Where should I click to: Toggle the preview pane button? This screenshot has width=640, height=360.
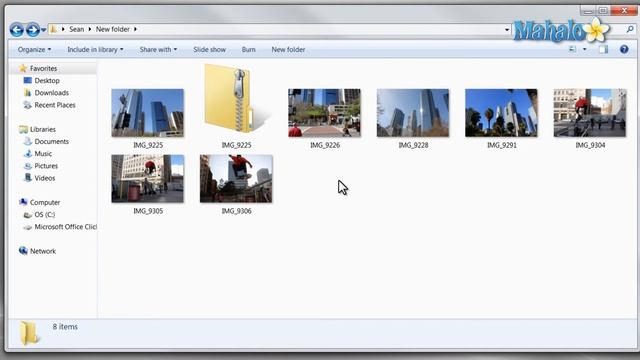[x=603, y=49]
